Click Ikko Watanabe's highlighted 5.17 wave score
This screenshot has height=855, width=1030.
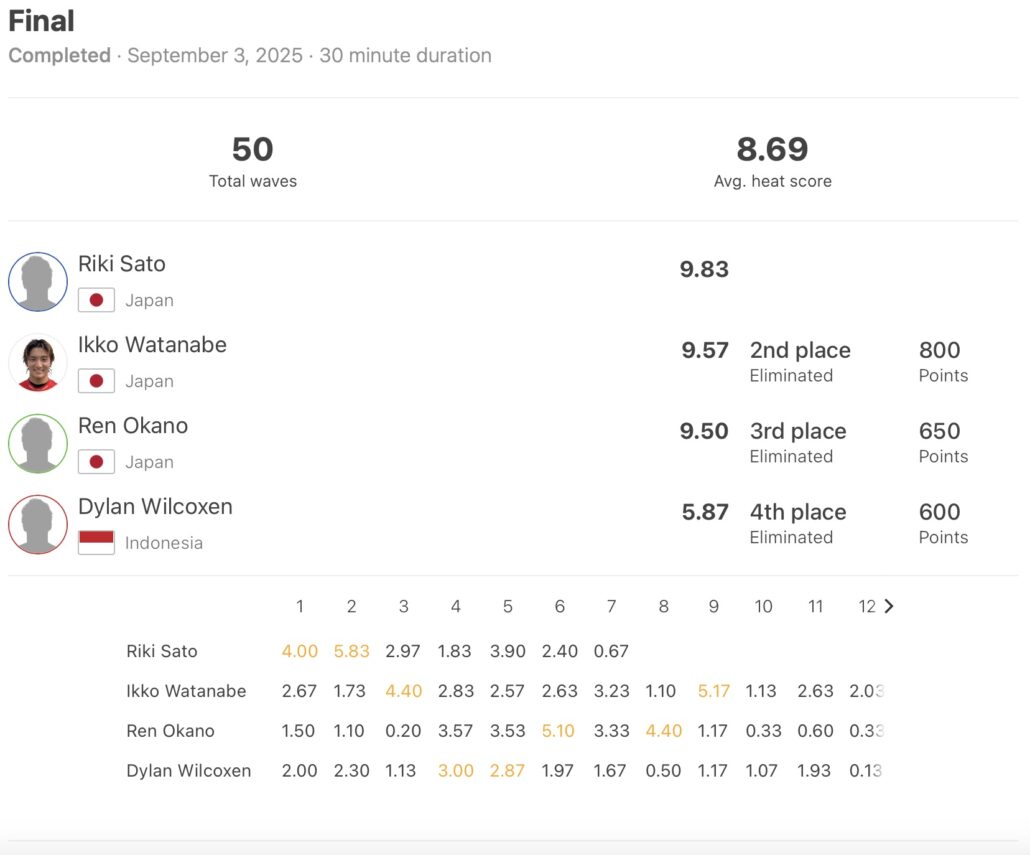point(714,691)
